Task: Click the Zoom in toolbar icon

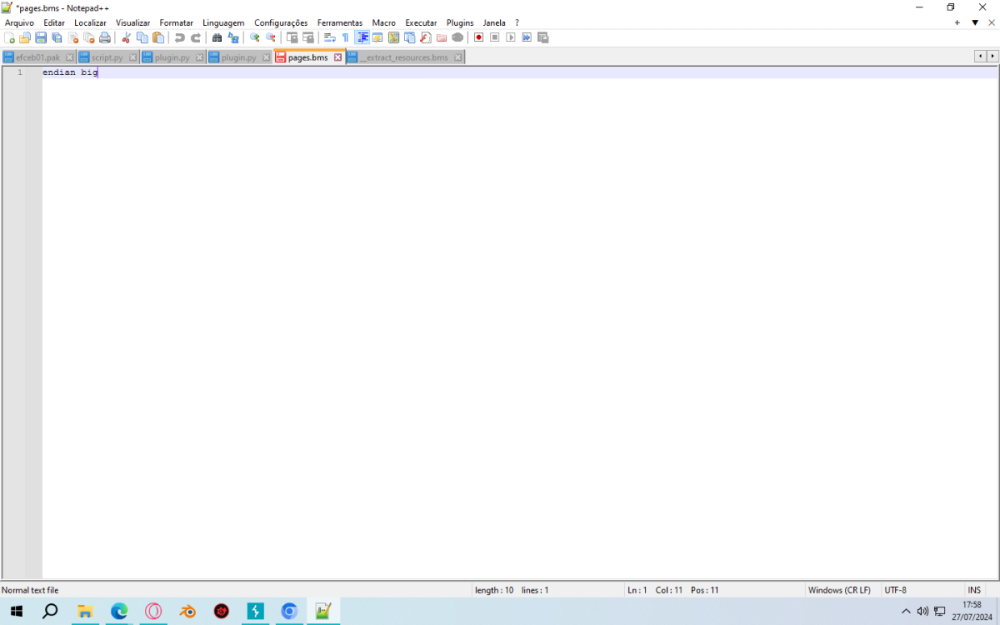Action: click(x=255, y=38)
